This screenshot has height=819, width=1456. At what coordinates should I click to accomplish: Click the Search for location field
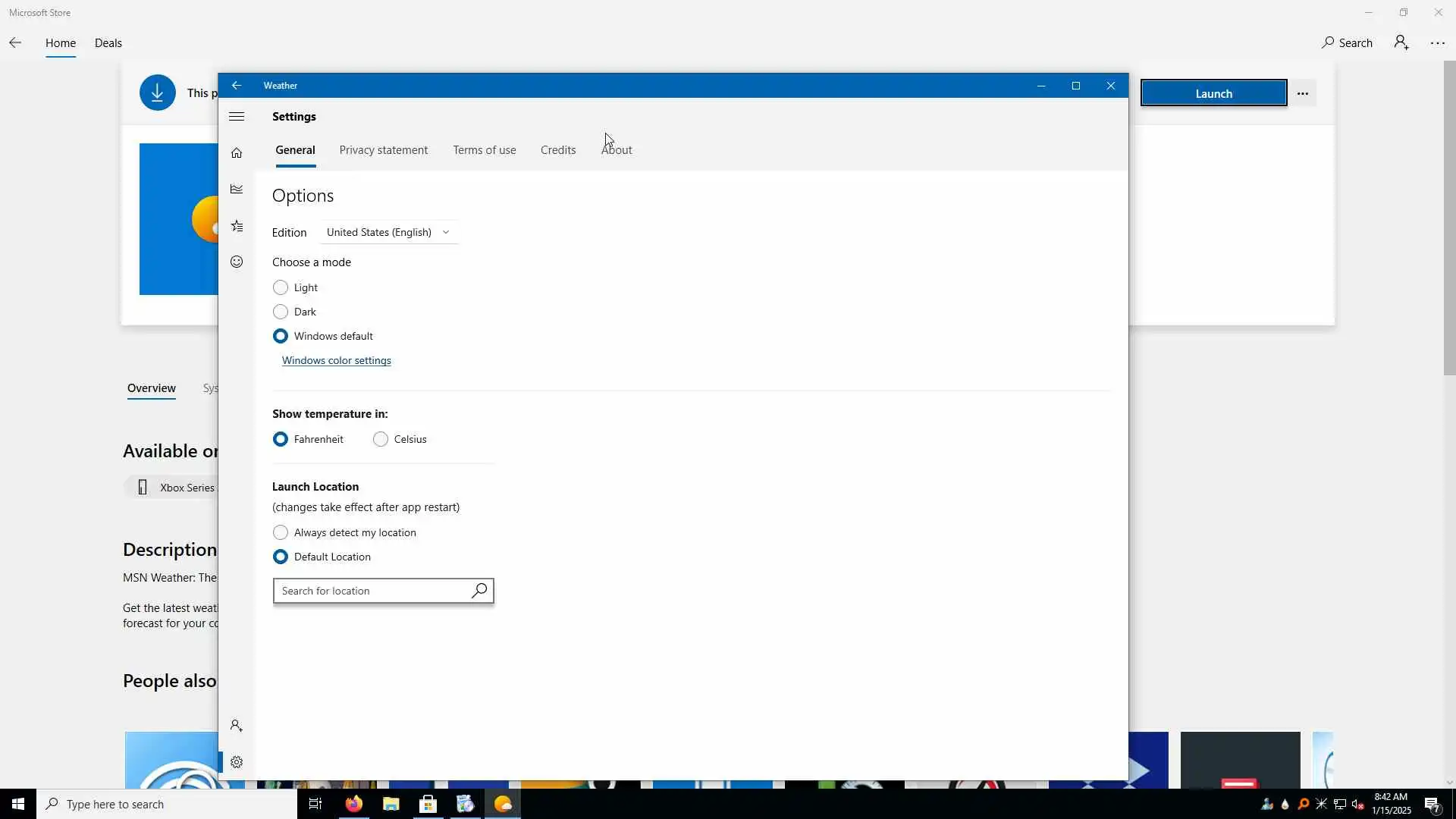coord(372,591)
